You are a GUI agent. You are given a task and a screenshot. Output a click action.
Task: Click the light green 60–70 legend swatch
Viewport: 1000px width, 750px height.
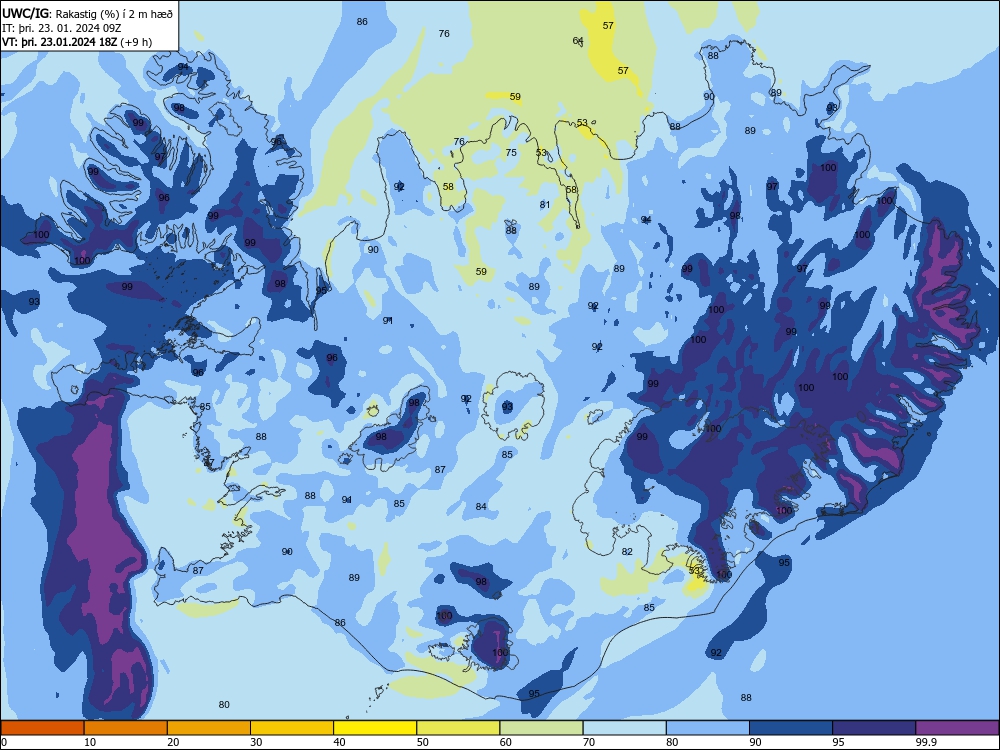[541, 728]
